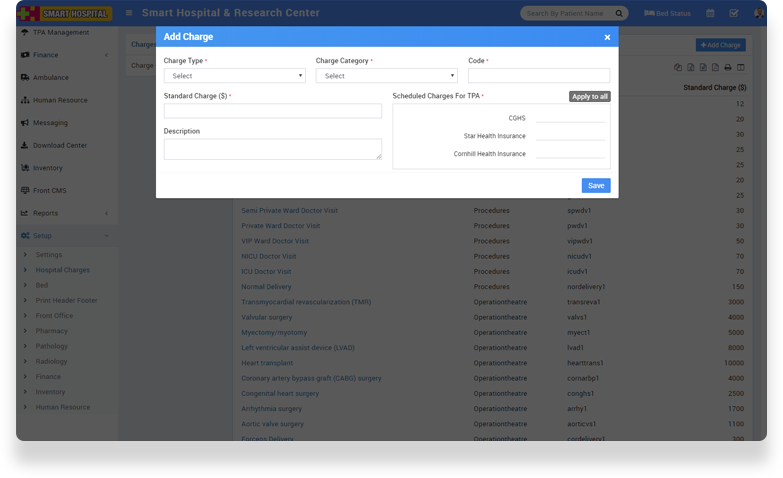The height and width of the screenshot is (478, 783).
Task: Click the print icon above table
Action: [728, 67]
